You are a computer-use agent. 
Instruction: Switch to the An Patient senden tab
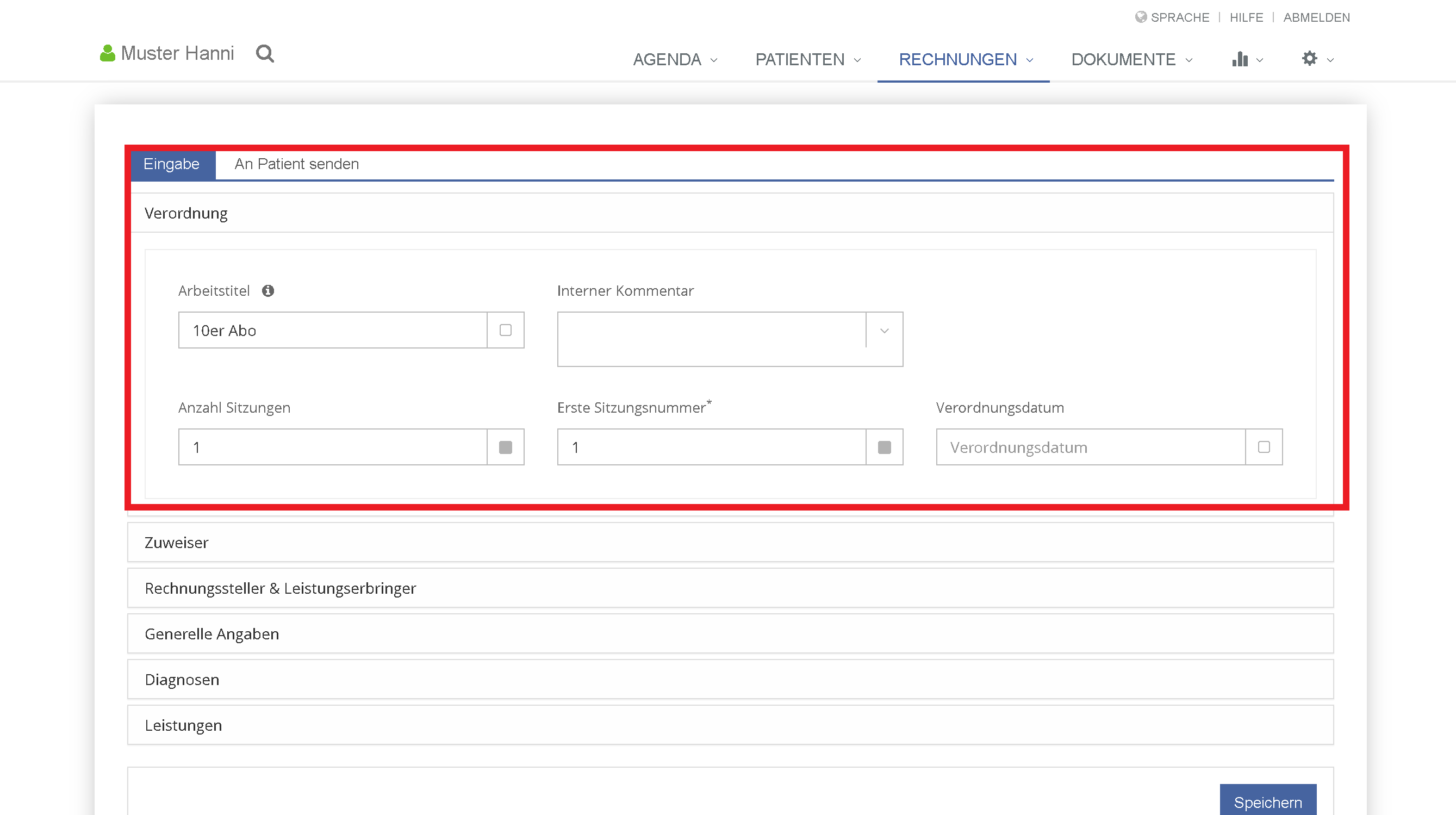point(297,164)
